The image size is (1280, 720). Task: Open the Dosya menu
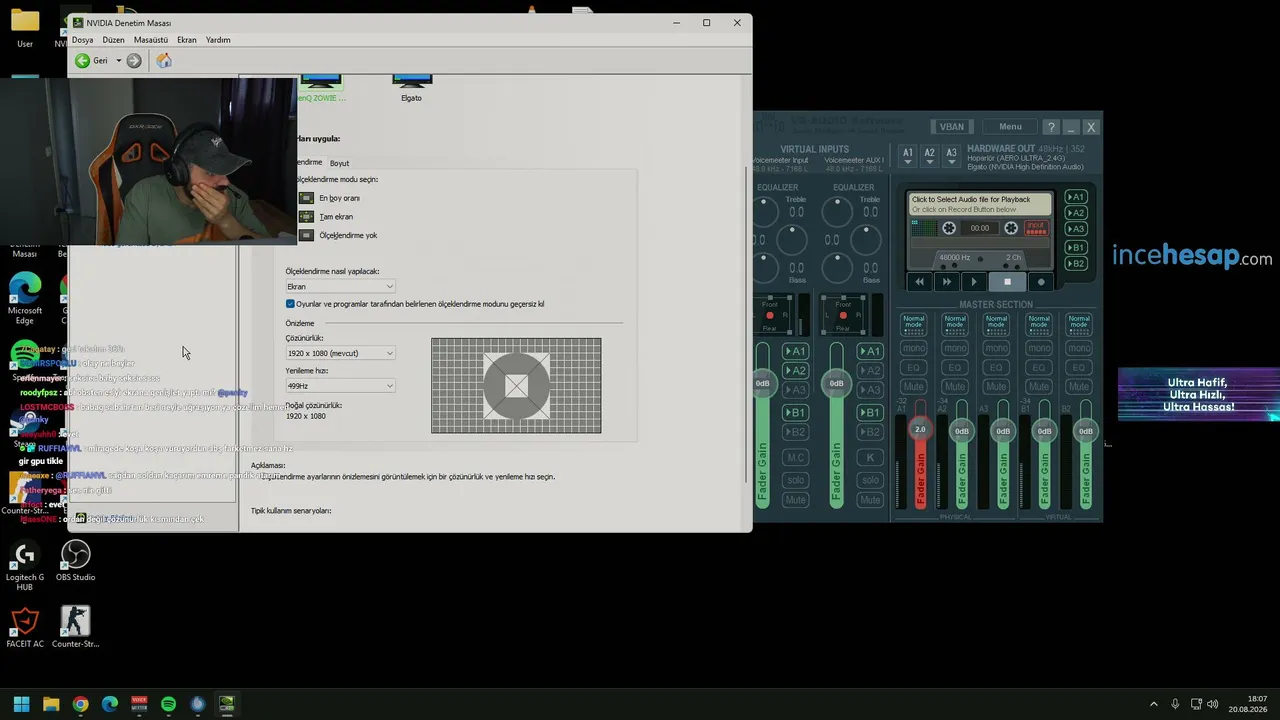click(82, 40)
